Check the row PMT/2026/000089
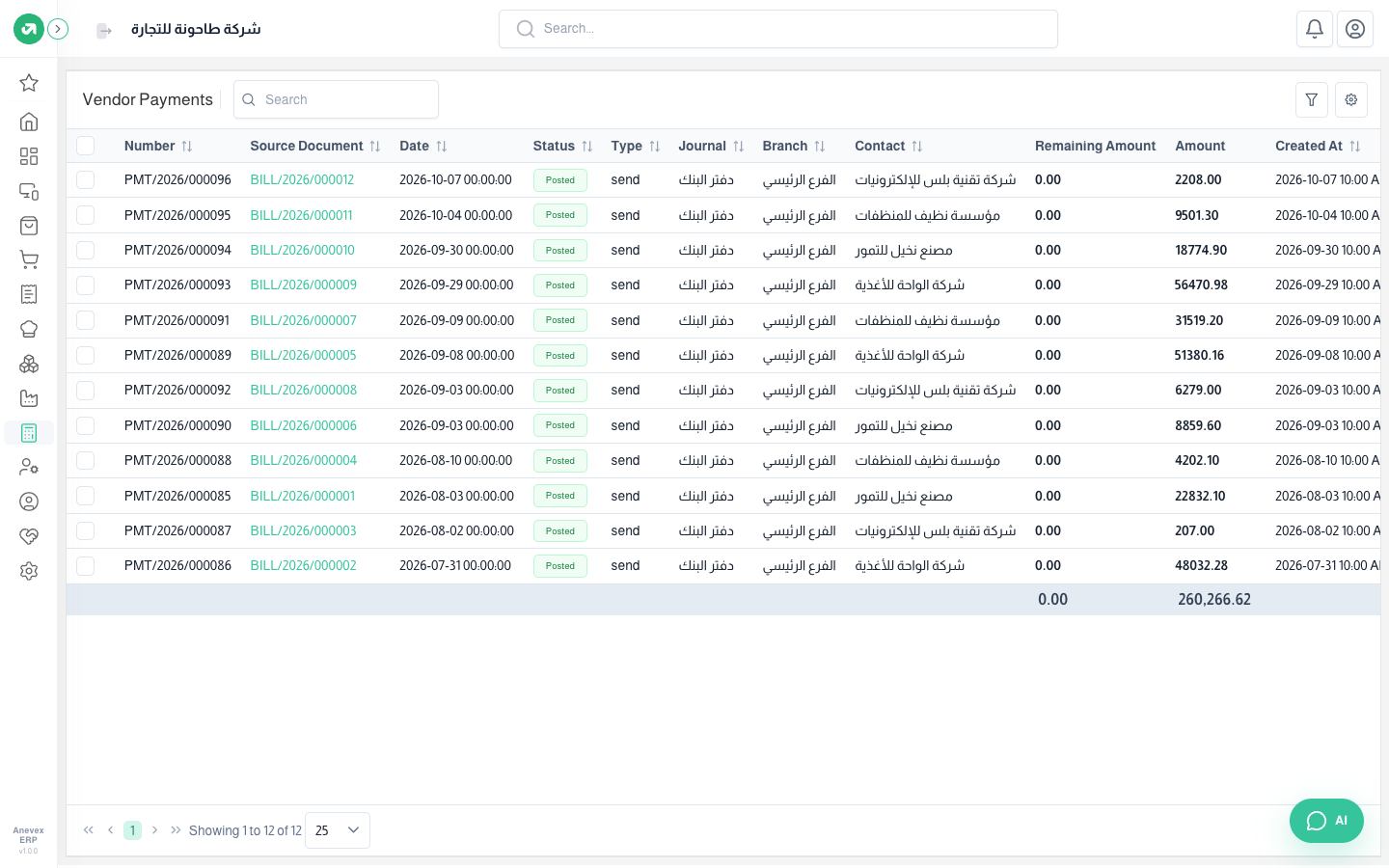The height and width of the screenshot is (868, 1389). (x=86, y=355)
